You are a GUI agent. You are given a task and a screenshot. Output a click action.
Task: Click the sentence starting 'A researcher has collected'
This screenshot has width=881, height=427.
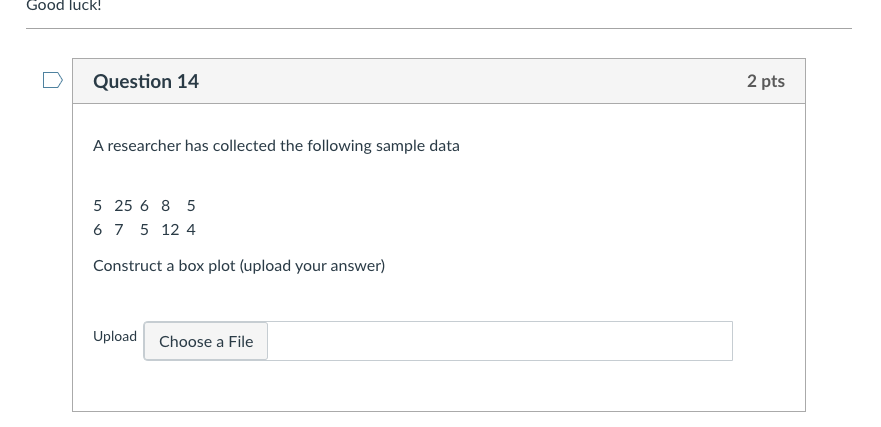click(276, 146)
